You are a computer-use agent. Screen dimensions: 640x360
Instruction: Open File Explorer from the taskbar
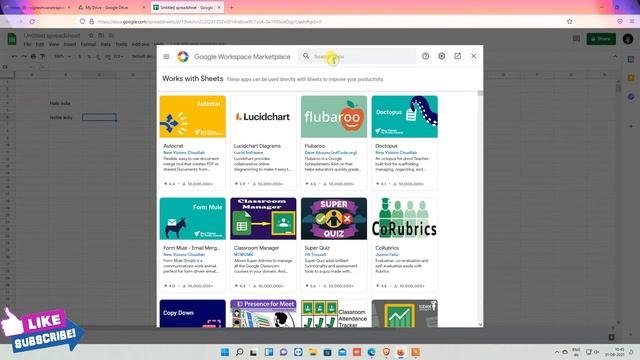tap(313, 352)
